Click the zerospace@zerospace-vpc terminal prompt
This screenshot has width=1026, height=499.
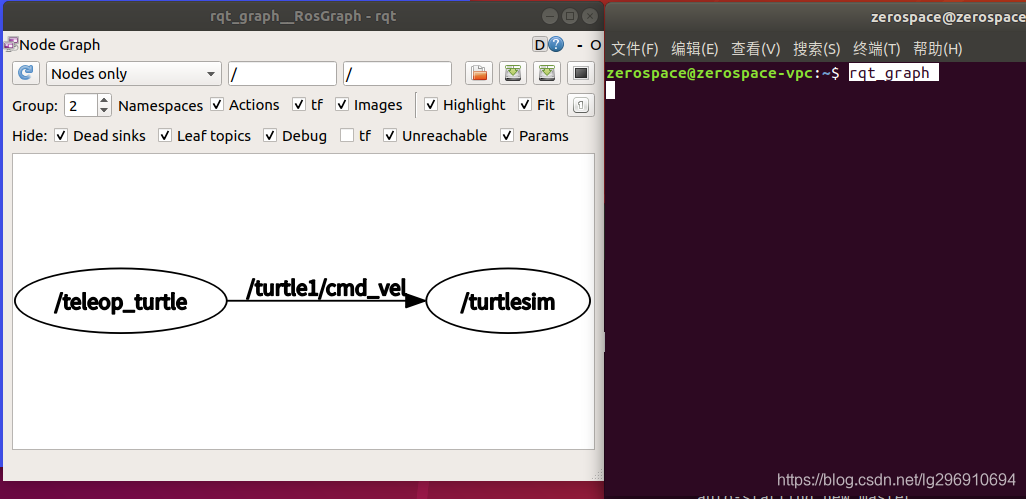722,73
